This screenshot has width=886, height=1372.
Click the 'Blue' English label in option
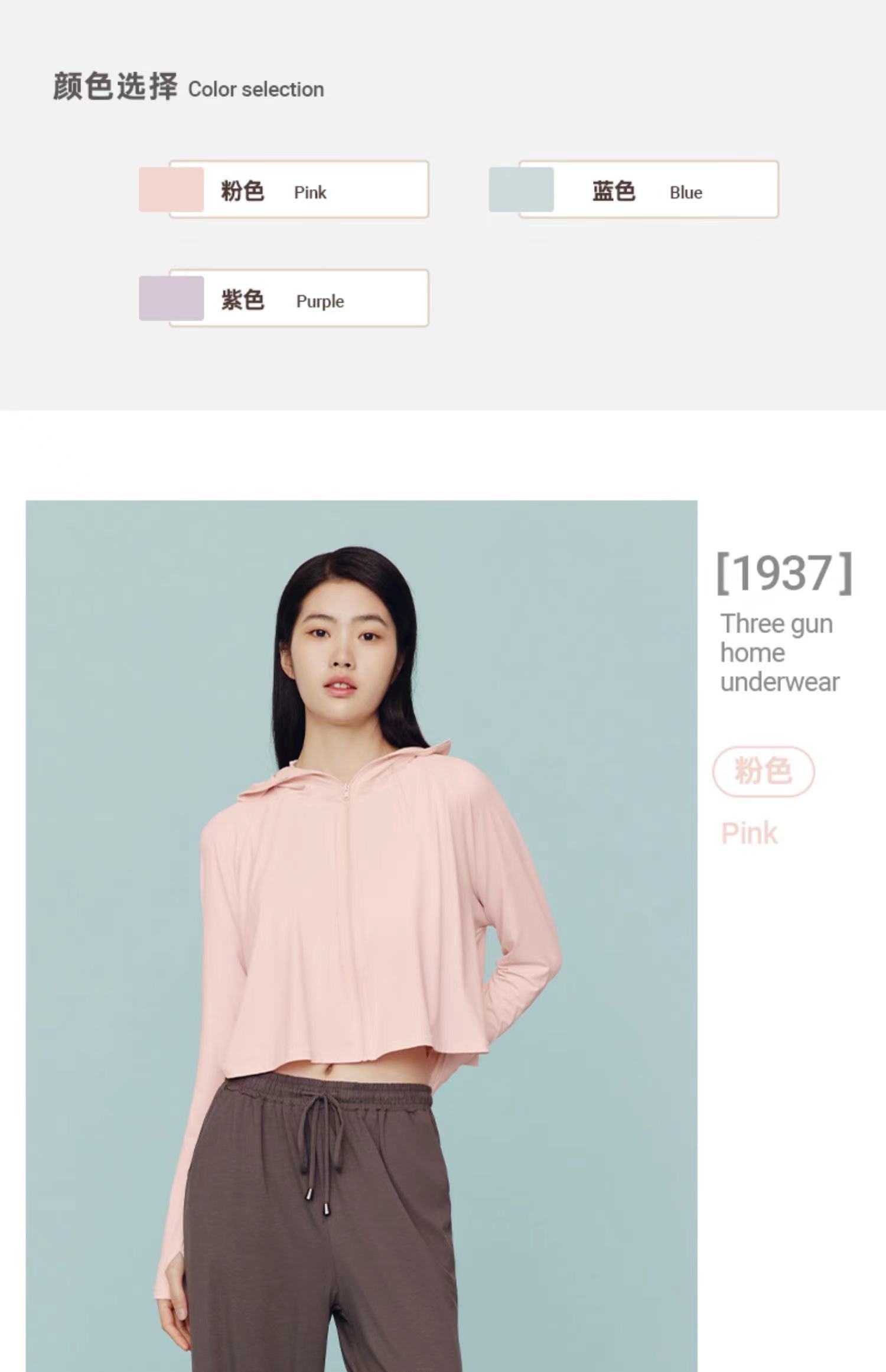tap(686, 193)
